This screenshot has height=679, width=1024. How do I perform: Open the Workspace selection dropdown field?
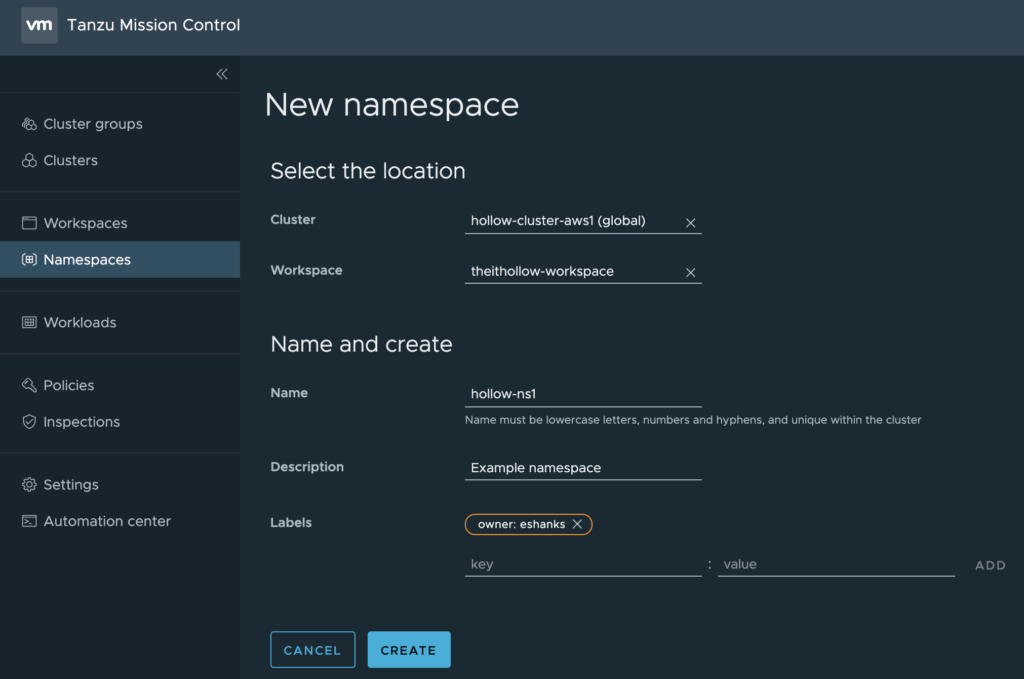572,271
